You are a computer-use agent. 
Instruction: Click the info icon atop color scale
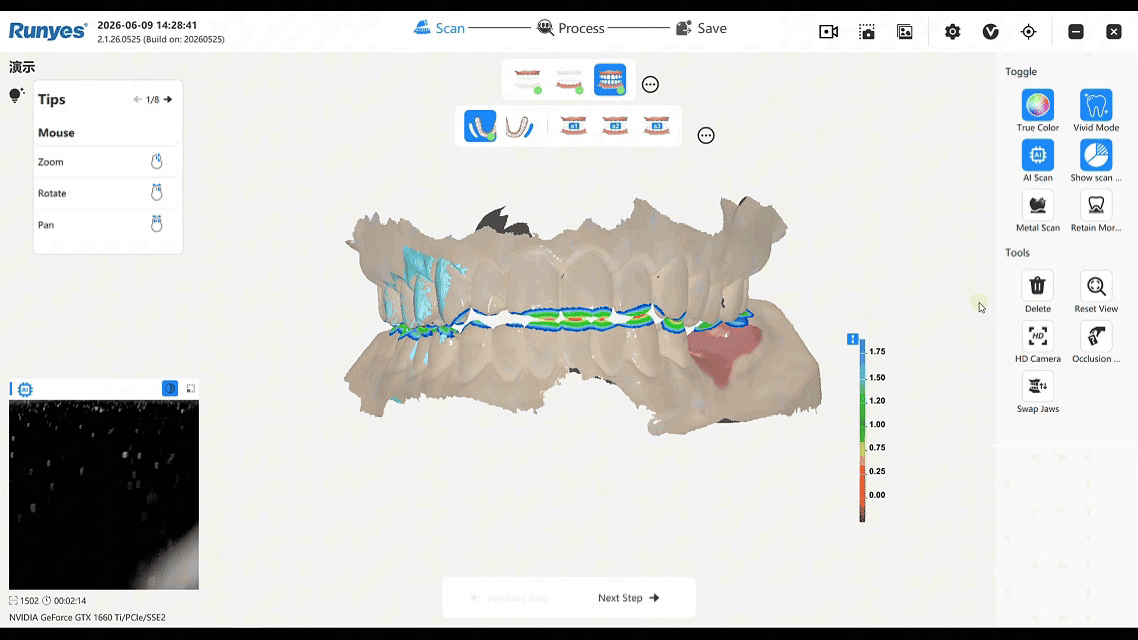pyautogui.click(x=853, y=339)
